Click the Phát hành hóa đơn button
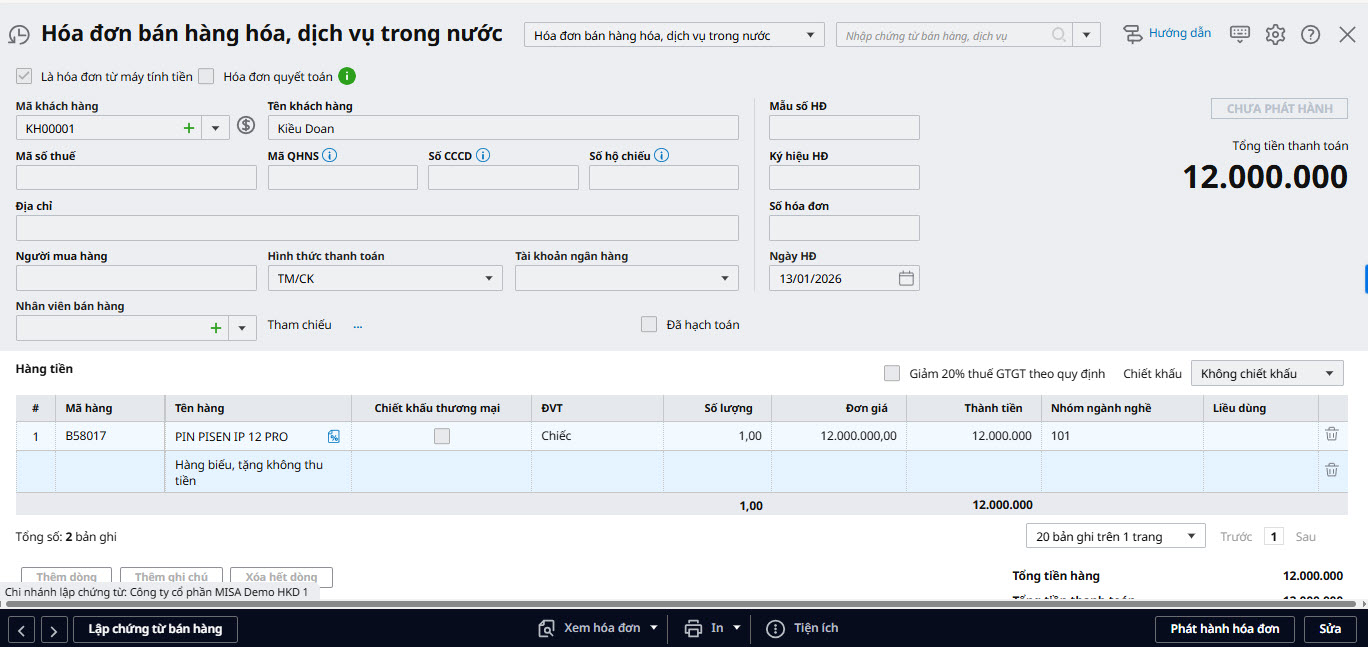The height and width of the screenshot is (647, 1368). 1224,629
